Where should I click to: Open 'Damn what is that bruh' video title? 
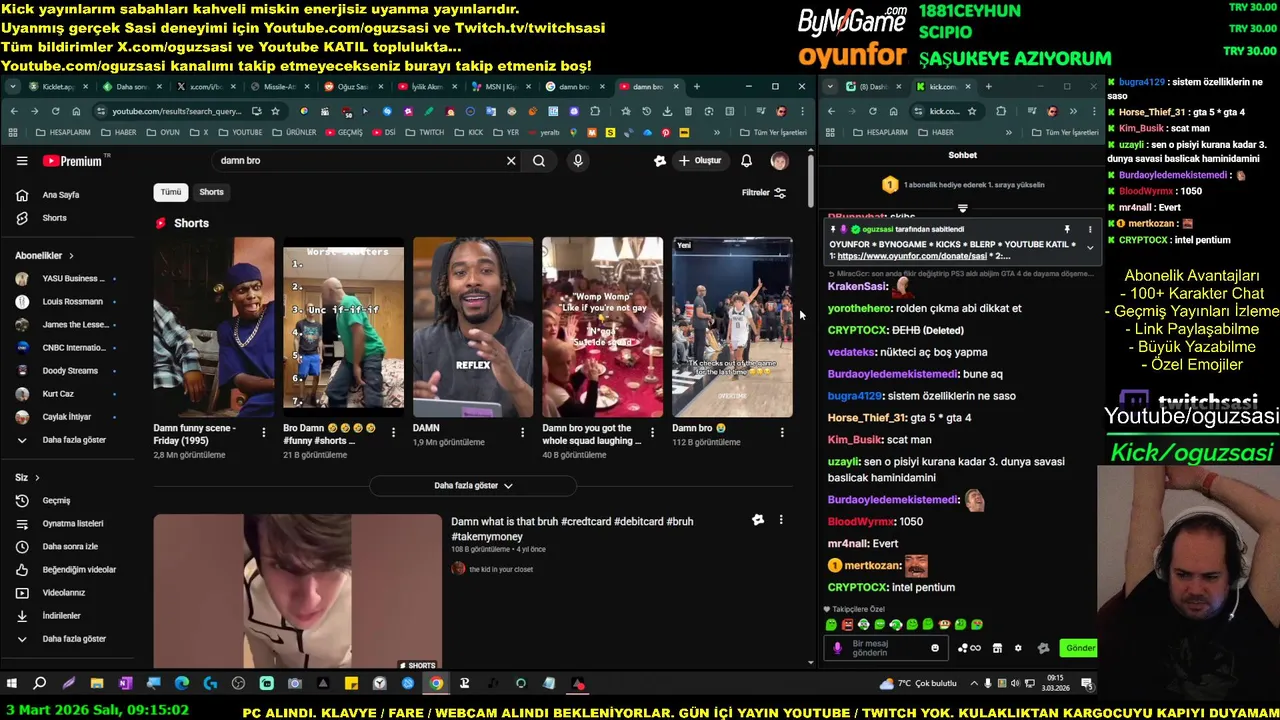pos(572,529)
